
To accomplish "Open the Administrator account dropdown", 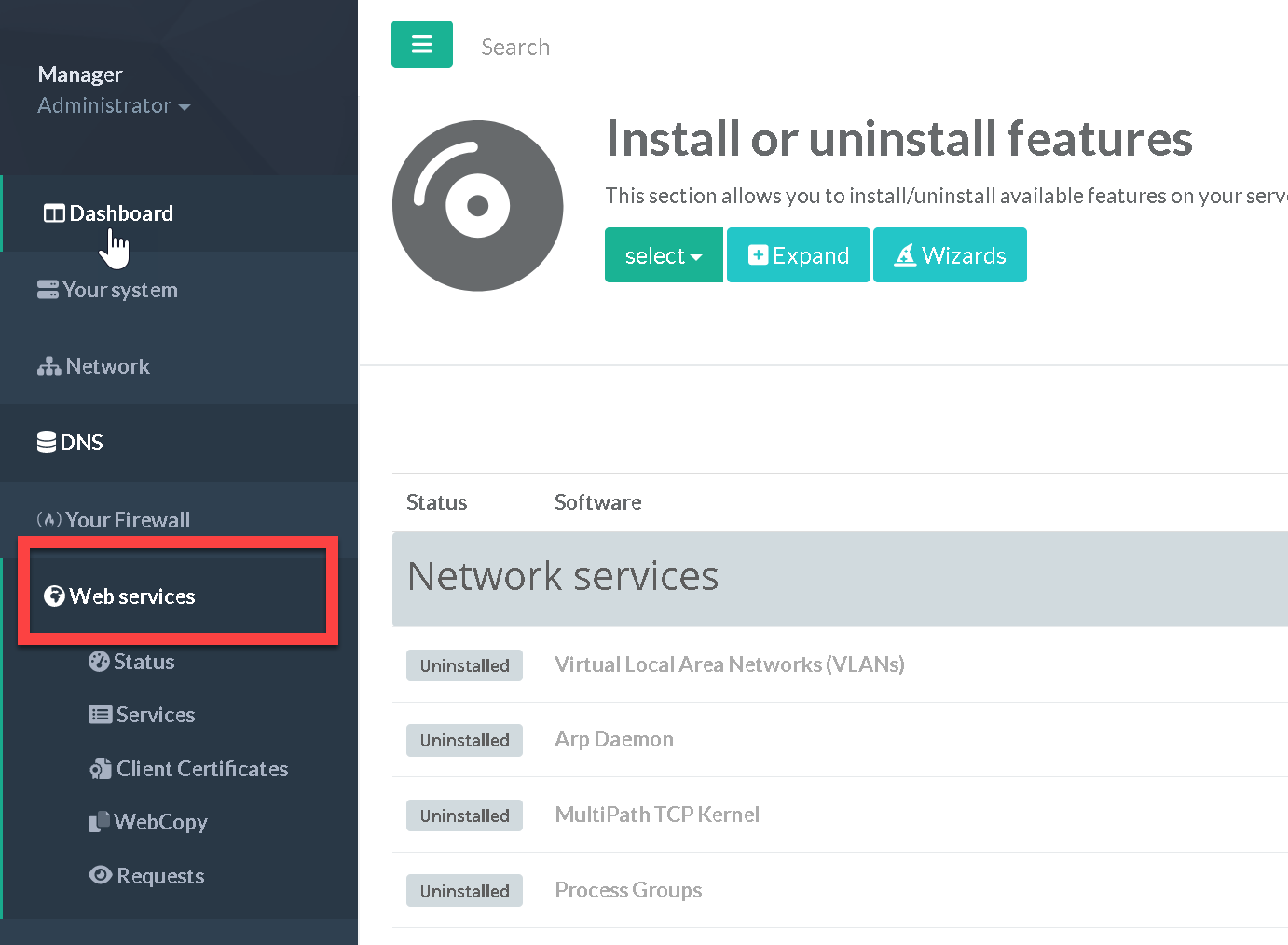I will (114, 106).
